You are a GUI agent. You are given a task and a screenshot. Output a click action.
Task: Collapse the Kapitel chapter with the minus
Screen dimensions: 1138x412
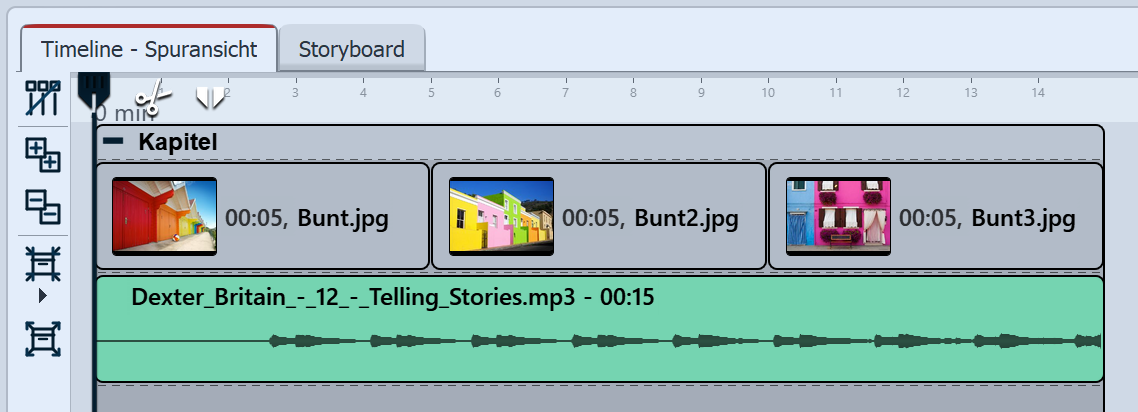pyautogui.click(x=114, y=142)
